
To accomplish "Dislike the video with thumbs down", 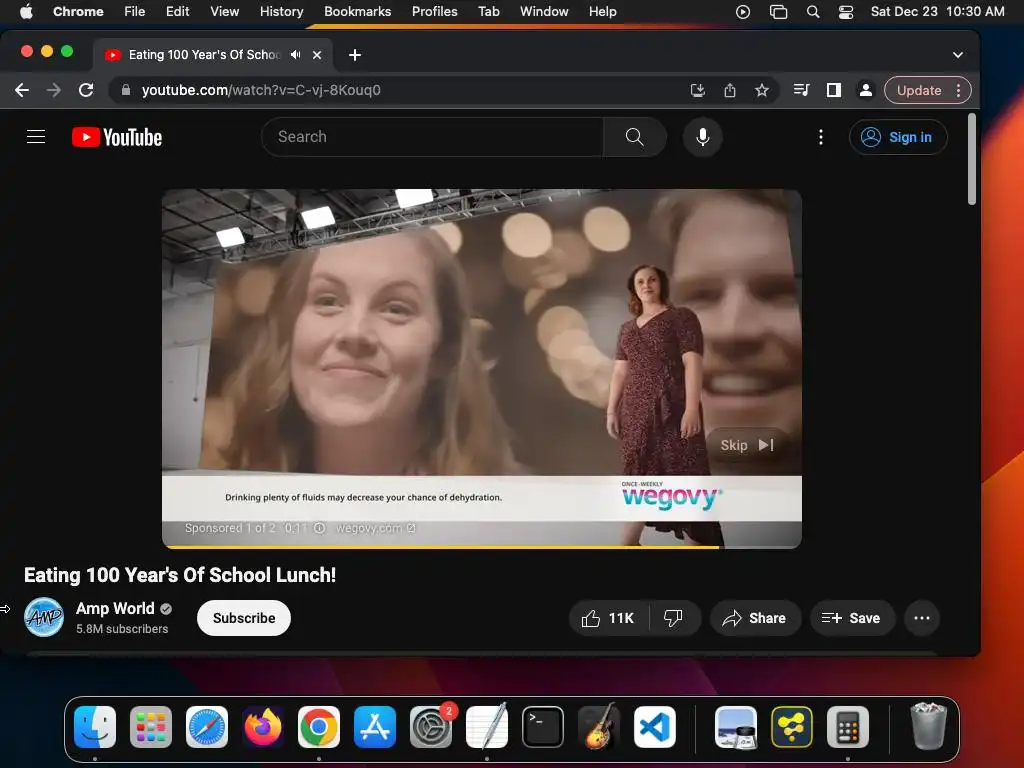I will click(673, 618).
